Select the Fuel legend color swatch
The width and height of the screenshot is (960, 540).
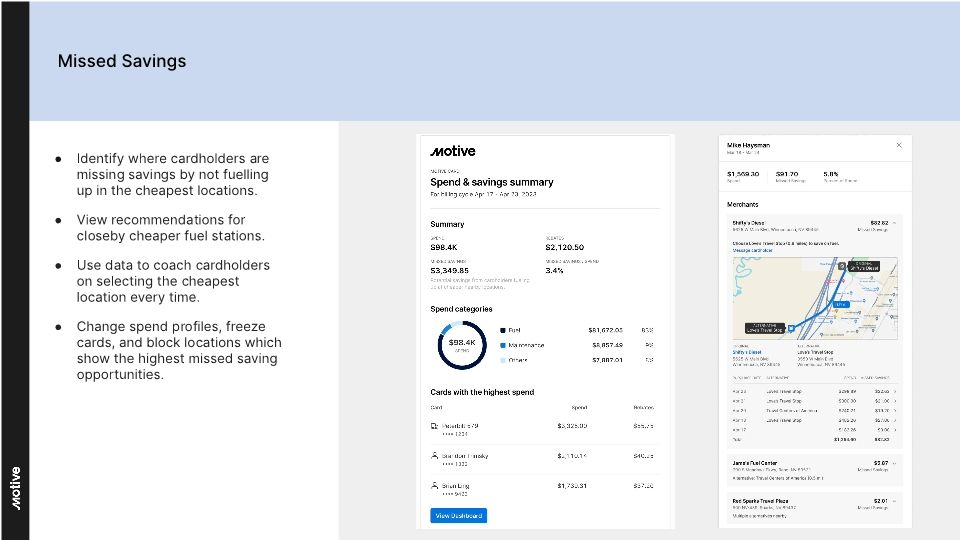click(503, 330)
